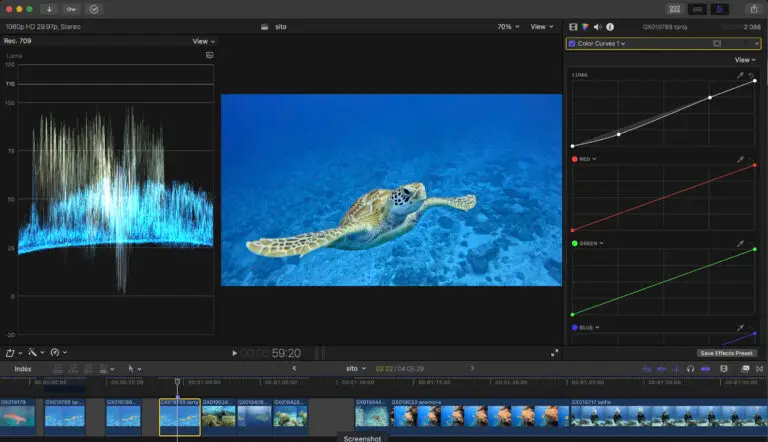This screenshot has height=442, width=768.
Task: Open the Keyword Editor key icon
Action: (x=71, y=9)
